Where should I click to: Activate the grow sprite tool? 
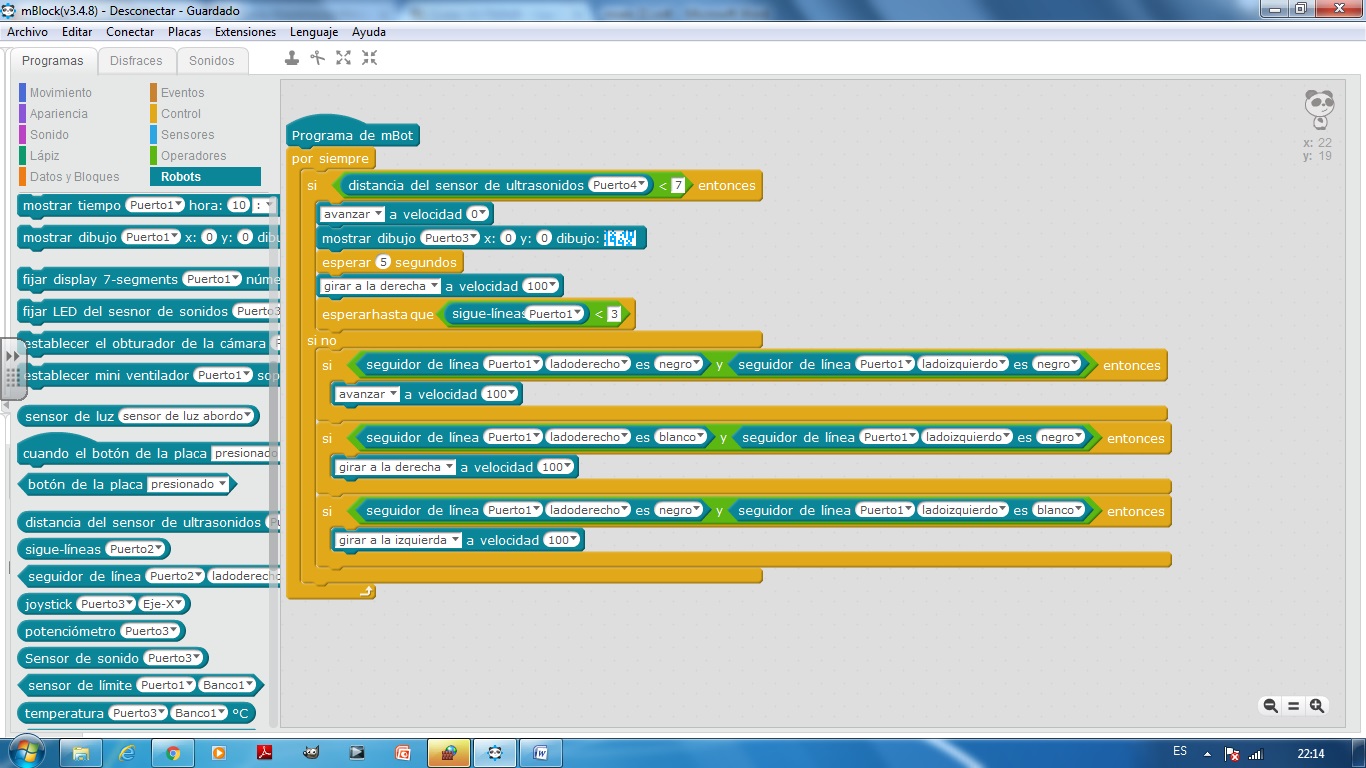click(344, 58)
